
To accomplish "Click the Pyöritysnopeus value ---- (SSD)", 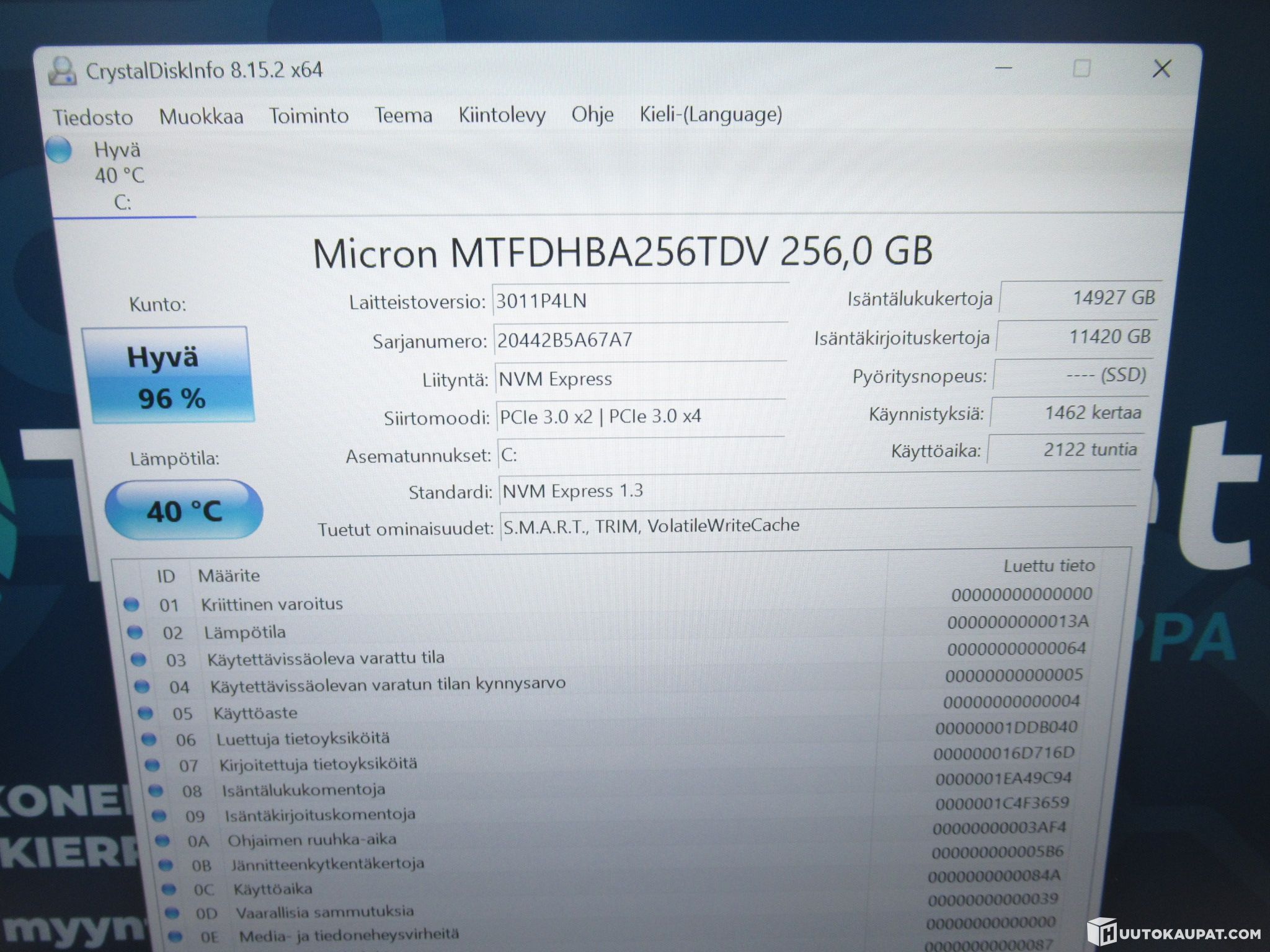I will (x=1072, y=375).
